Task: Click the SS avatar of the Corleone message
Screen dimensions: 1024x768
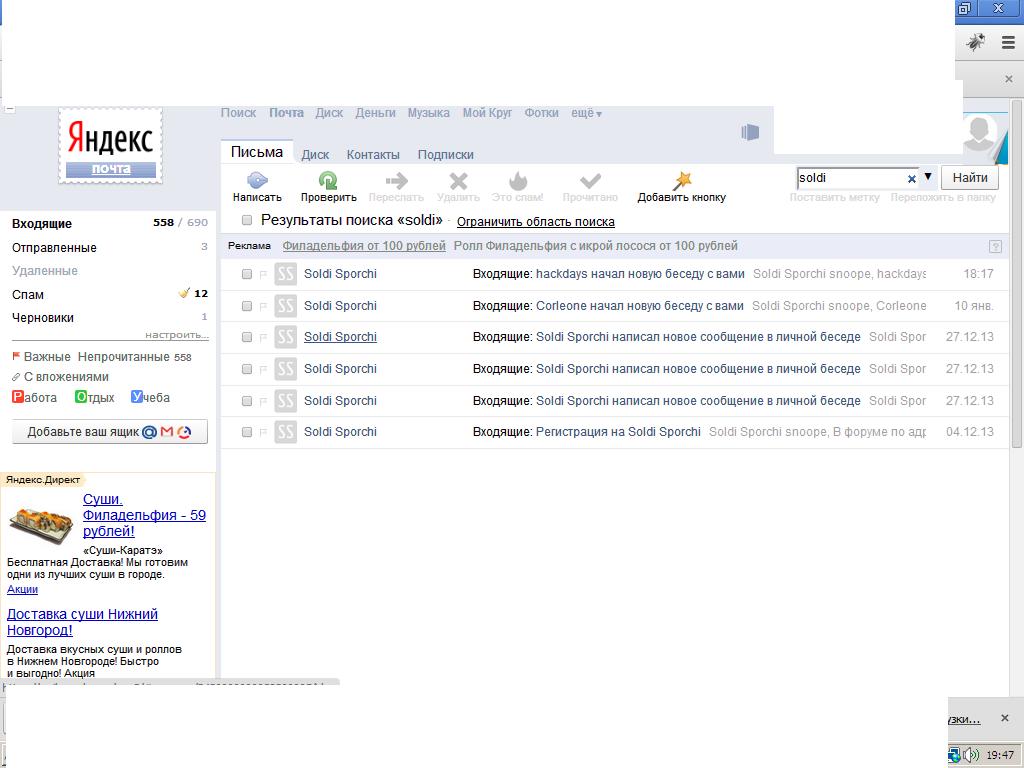Action: click(285, 306)
